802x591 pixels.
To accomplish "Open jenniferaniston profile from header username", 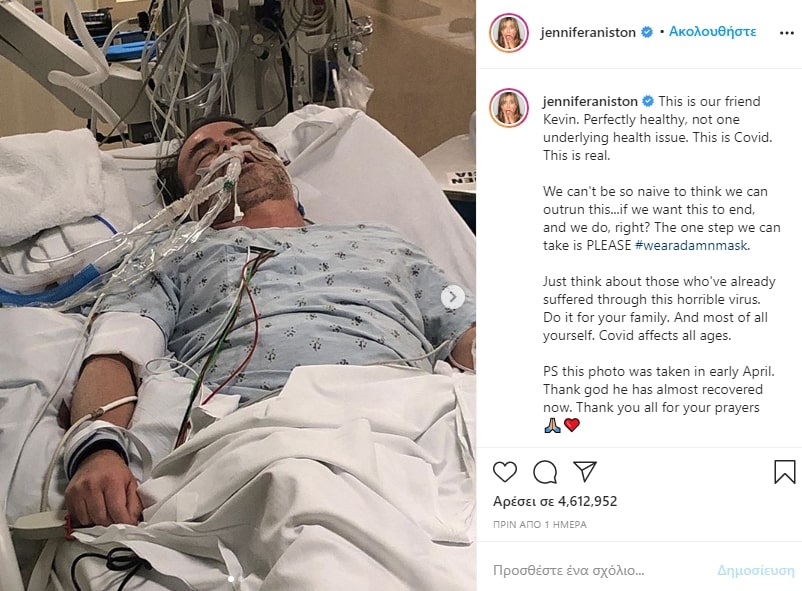I will pos(588,32).
